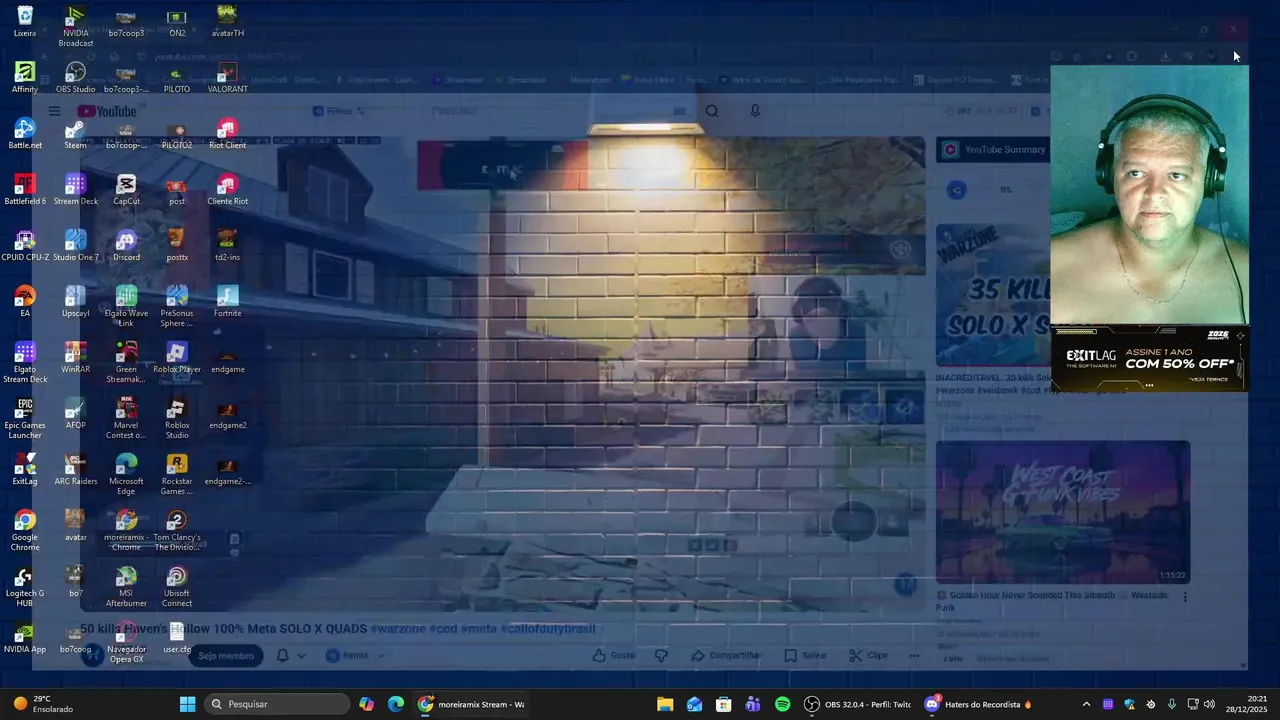Open the YouTube hamburger menu
This screenshot has height=720, width=1280.
tap(54, 111)
